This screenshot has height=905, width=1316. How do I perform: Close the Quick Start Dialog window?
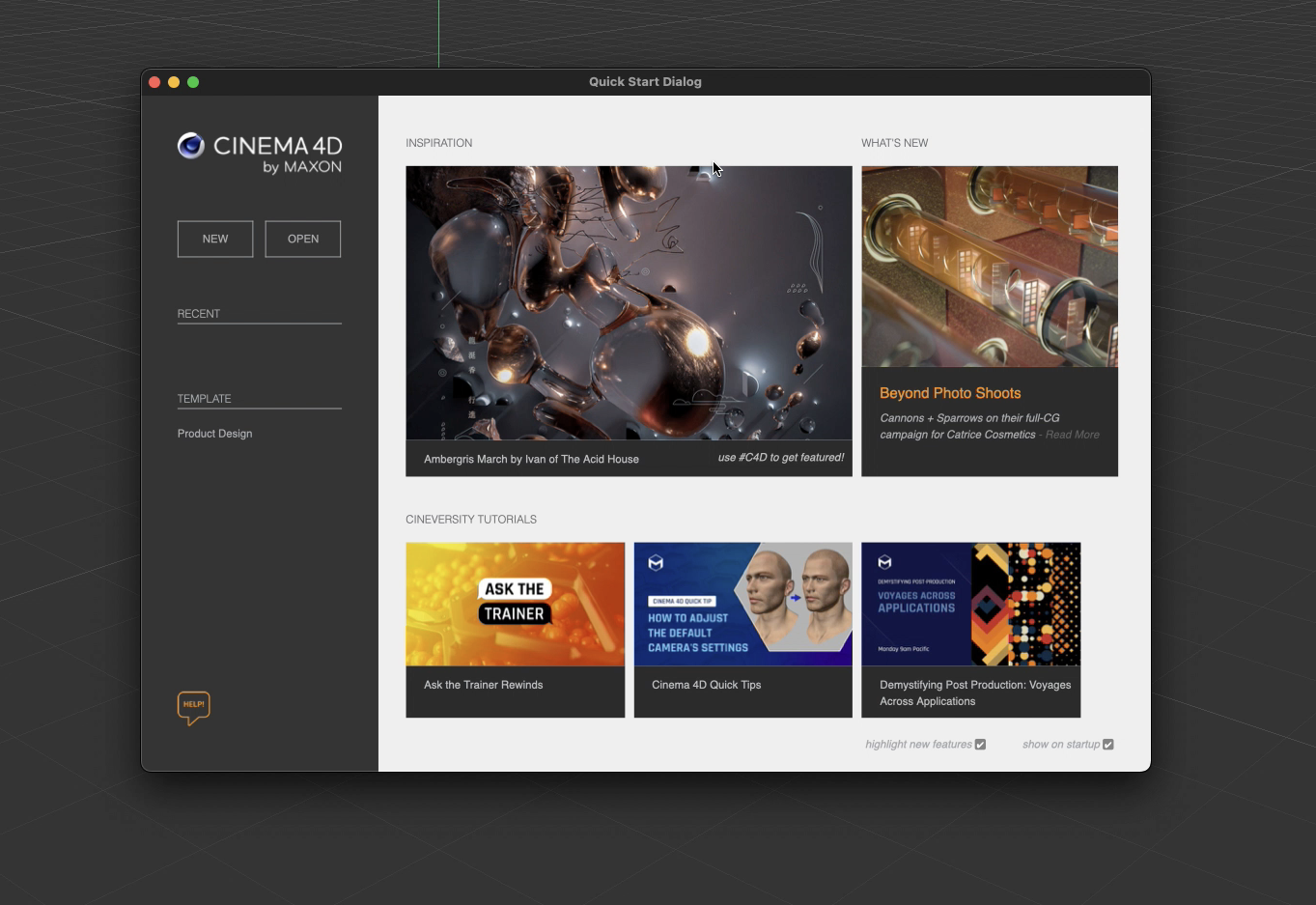click(x=154, y=82)
